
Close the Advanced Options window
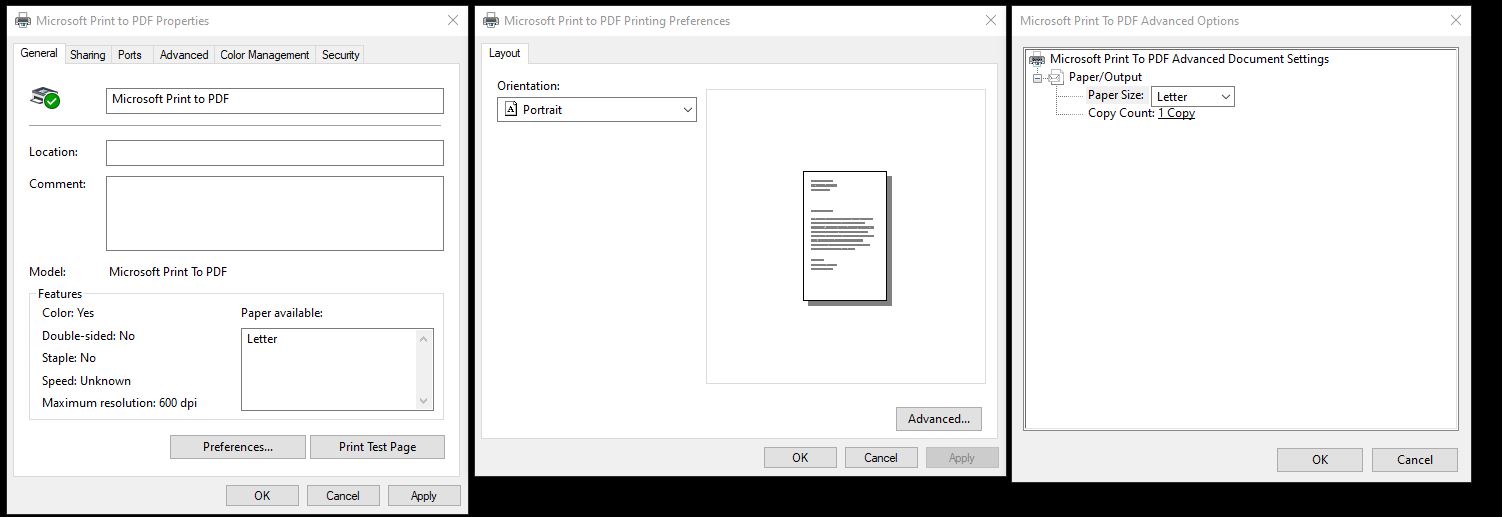pyautogui.click(x=1454, y=20)
